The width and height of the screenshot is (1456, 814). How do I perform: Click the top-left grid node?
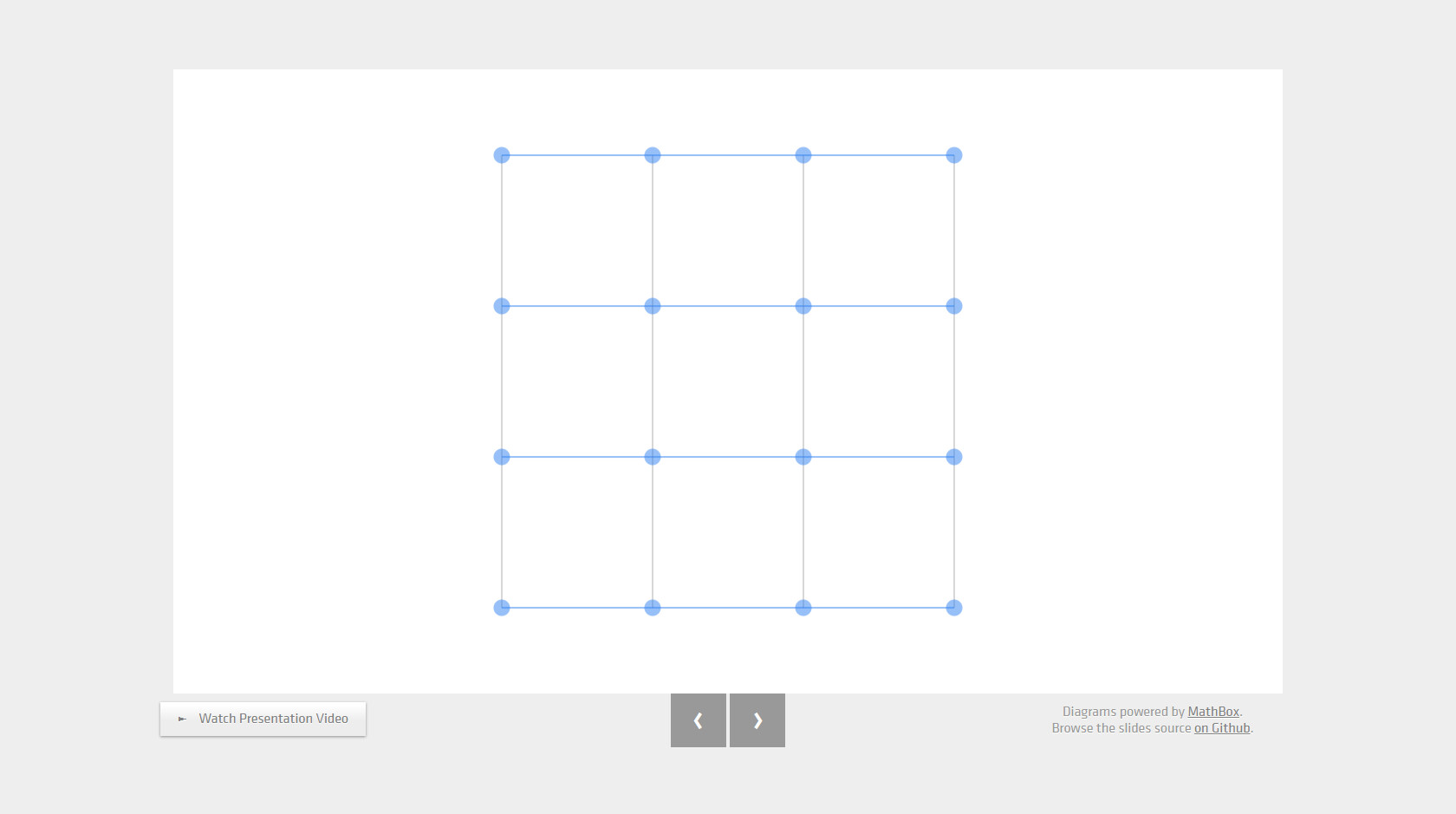click(x=502, y=155)
